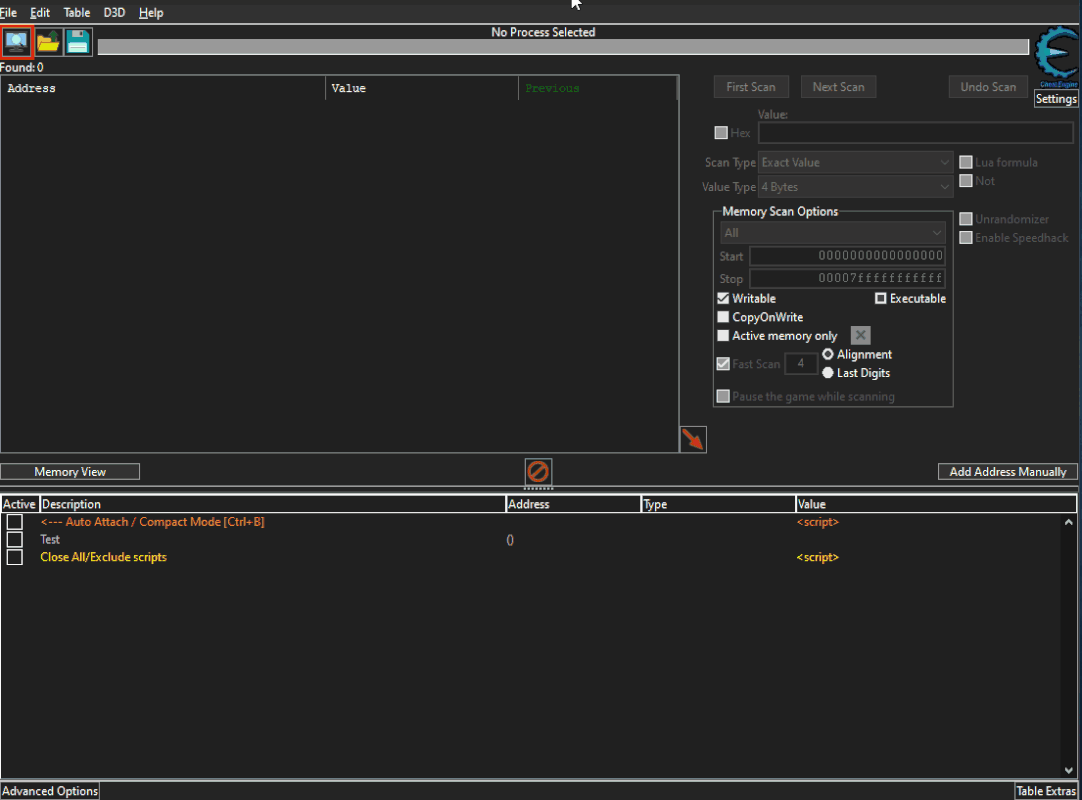This screenshot has height=800, width=1082.
Task: Toggle Pause the game while scanning
Action: pos(723,396)
